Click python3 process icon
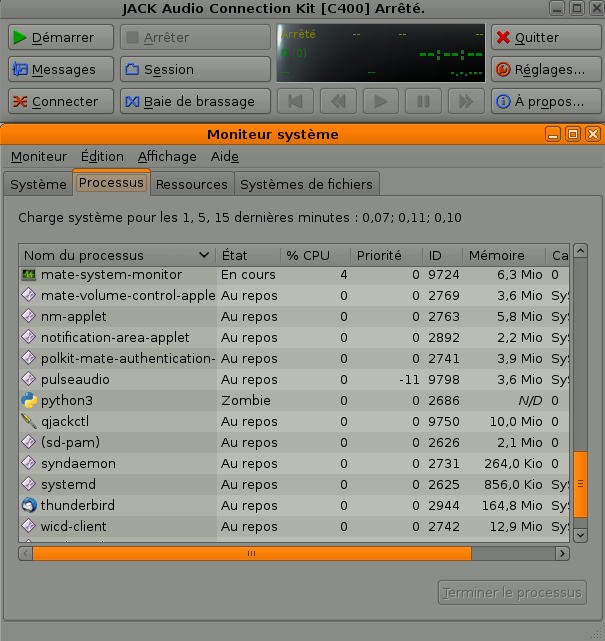 (29, 400)
